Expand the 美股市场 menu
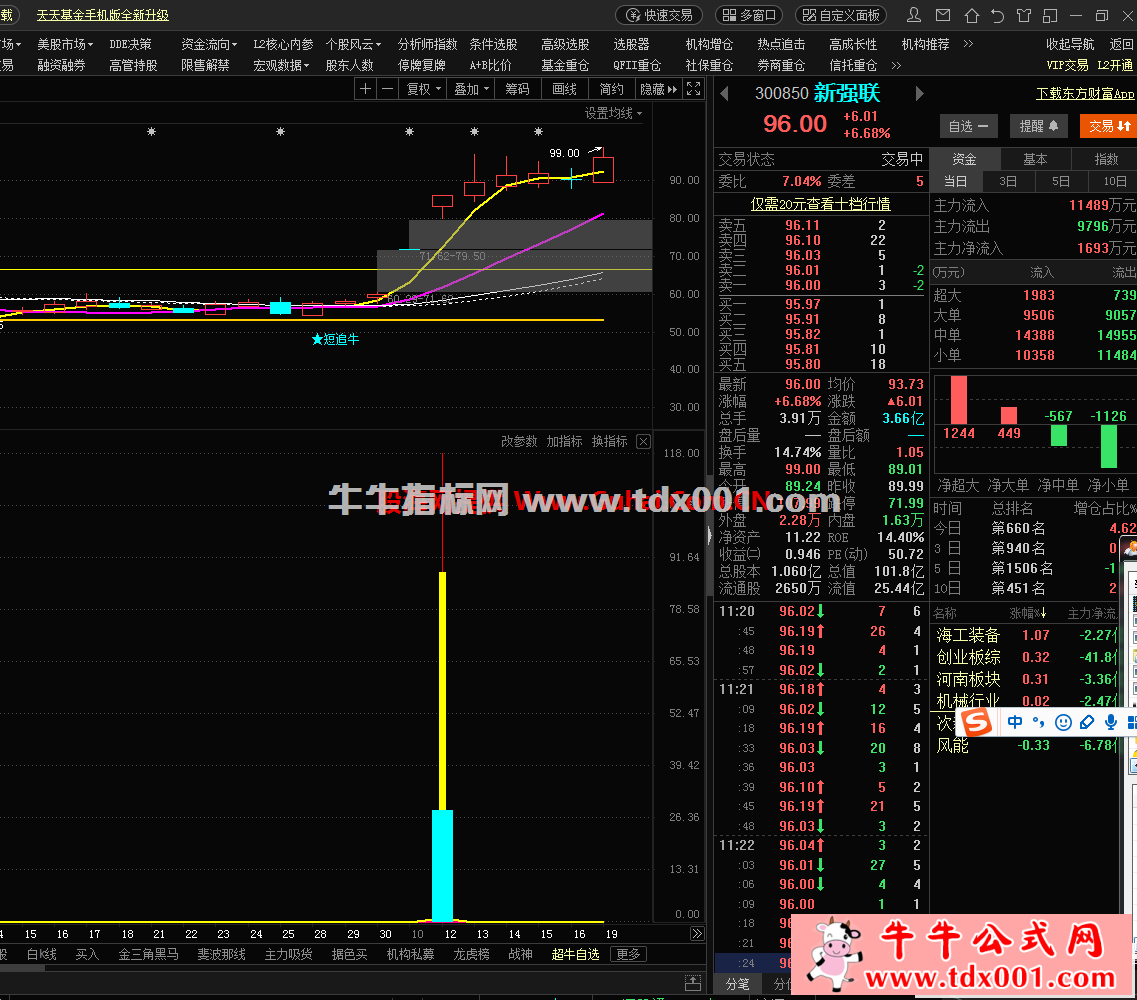 click(x=65, y=44)
